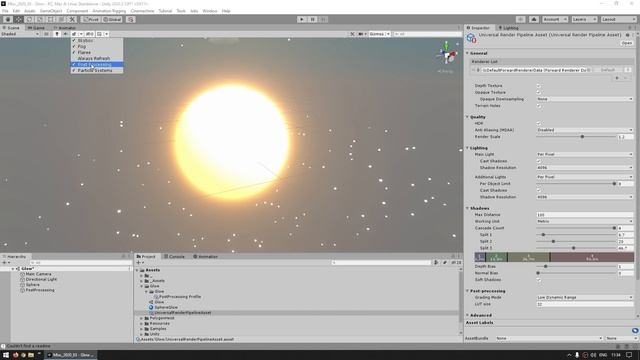Select the Transform tool in toolbar

pyautogui.click(x=61, y=19)
